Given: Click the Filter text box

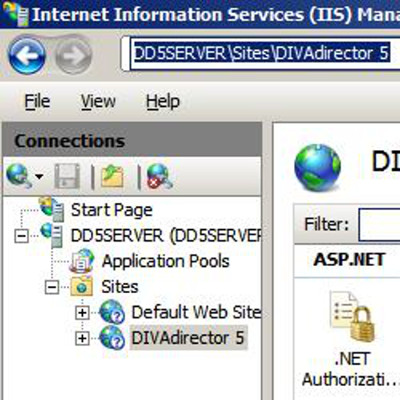Looking at the screenshot, I should pos(379,225).
